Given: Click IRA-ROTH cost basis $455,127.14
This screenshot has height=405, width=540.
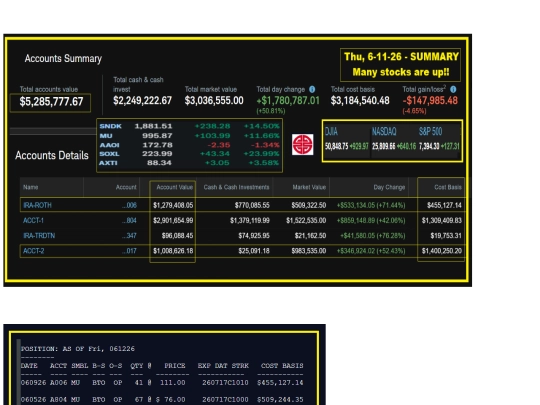Looking at the screenshot, I should point(444,205).
